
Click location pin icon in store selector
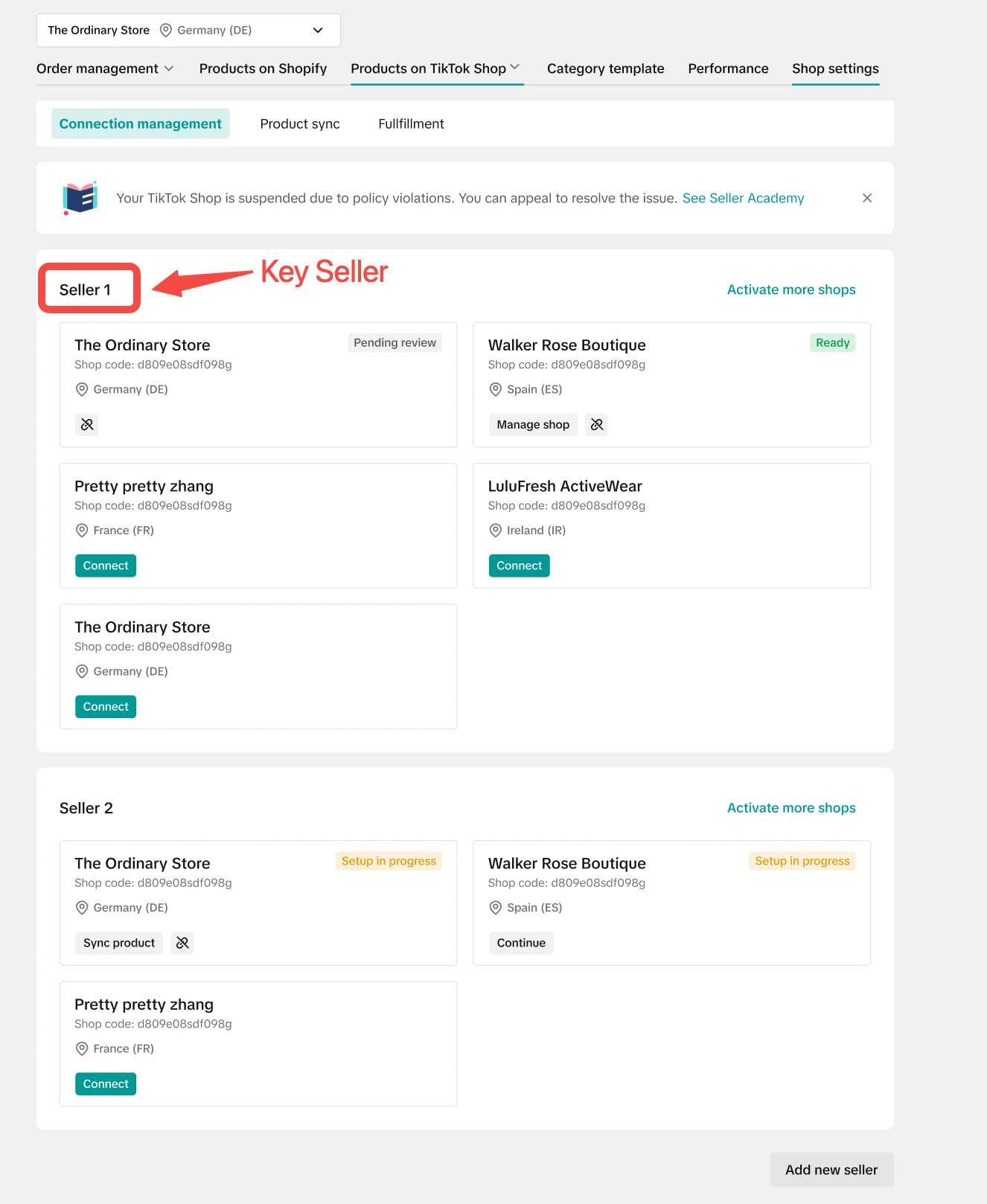[166, 30]
